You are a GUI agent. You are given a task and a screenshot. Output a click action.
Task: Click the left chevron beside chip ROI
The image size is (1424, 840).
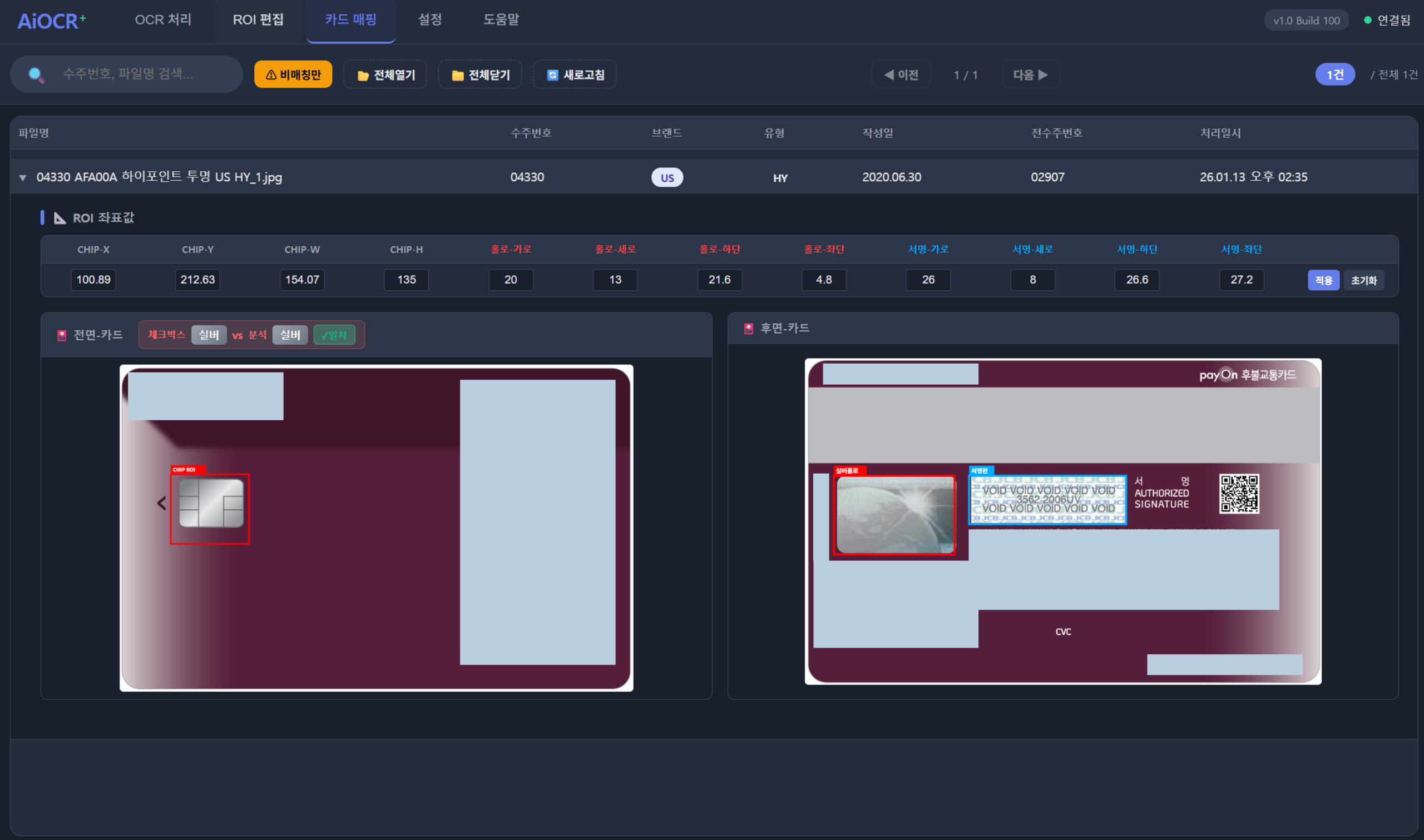pos(161,503)
